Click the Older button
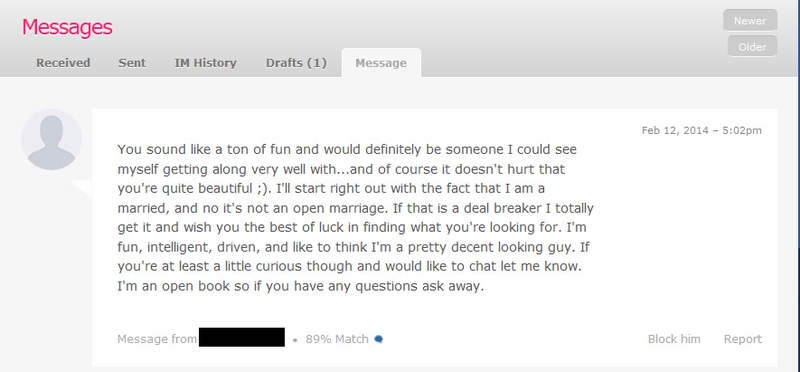This screenshot has height=372, width=800. pos(752,47)
